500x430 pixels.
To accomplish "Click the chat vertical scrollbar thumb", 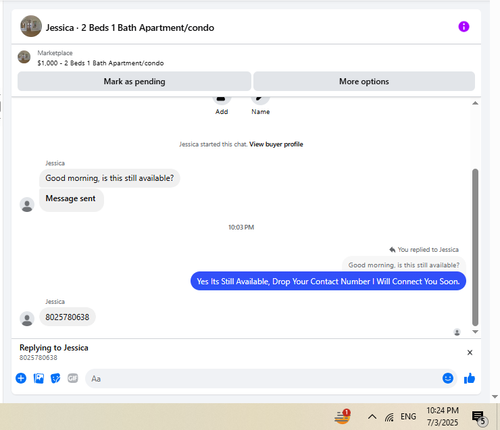I will coord(475,247).
